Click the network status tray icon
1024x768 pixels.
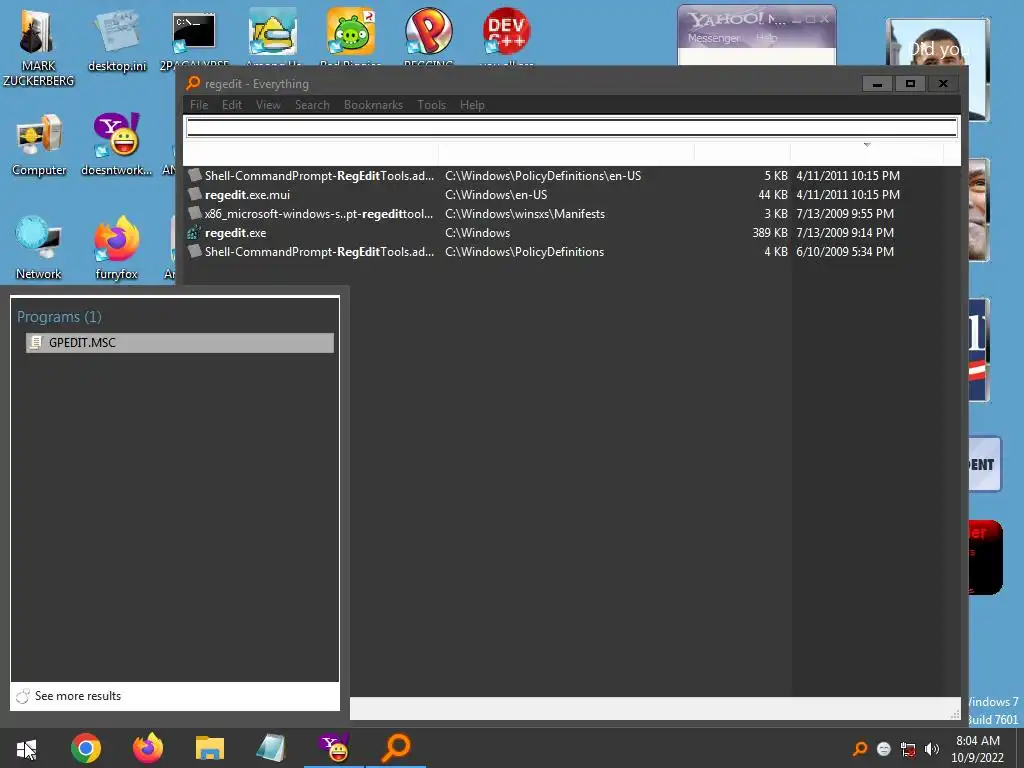pyautogui.click(x=908, y=748)
